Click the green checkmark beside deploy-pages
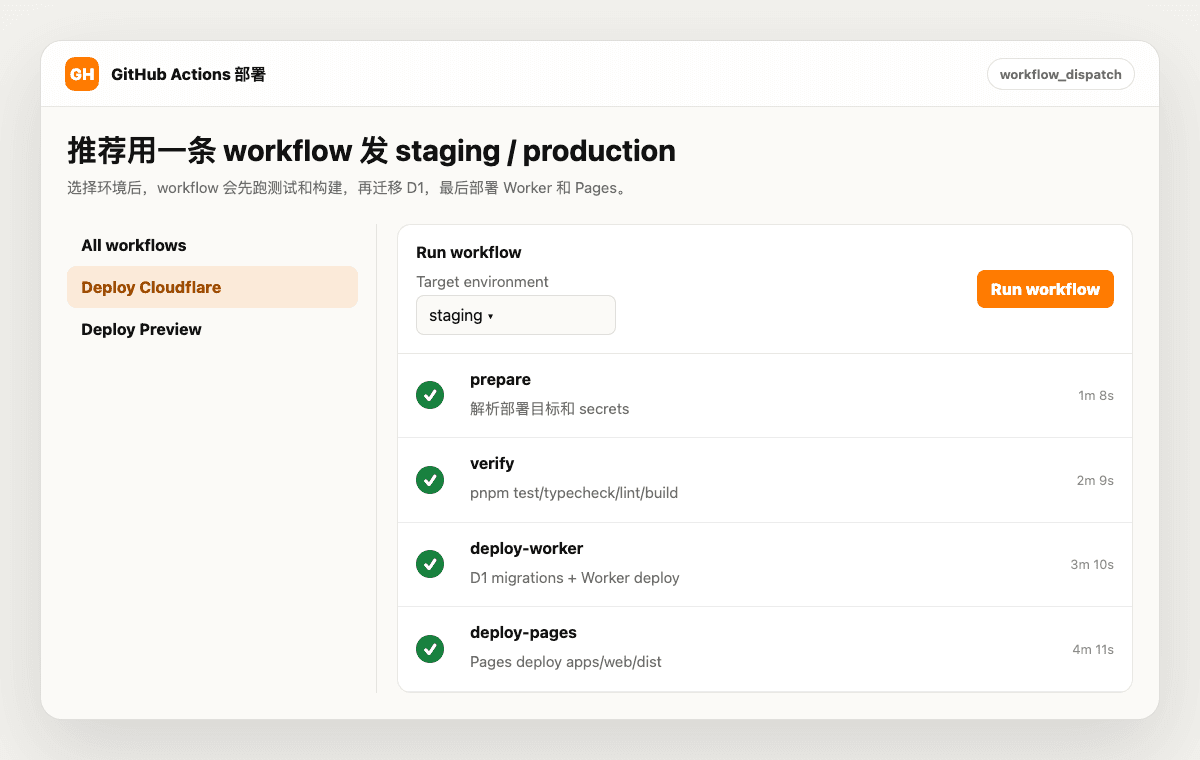The image size is (1200, 760). [430, 649]
